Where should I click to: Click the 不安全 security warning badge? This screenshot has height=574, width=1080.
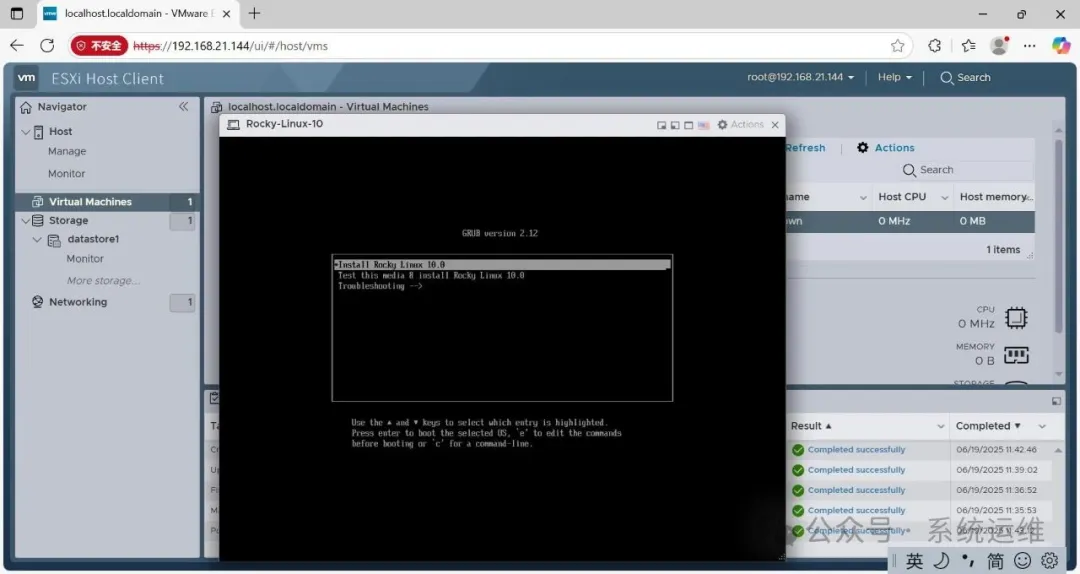pos(99,45)
